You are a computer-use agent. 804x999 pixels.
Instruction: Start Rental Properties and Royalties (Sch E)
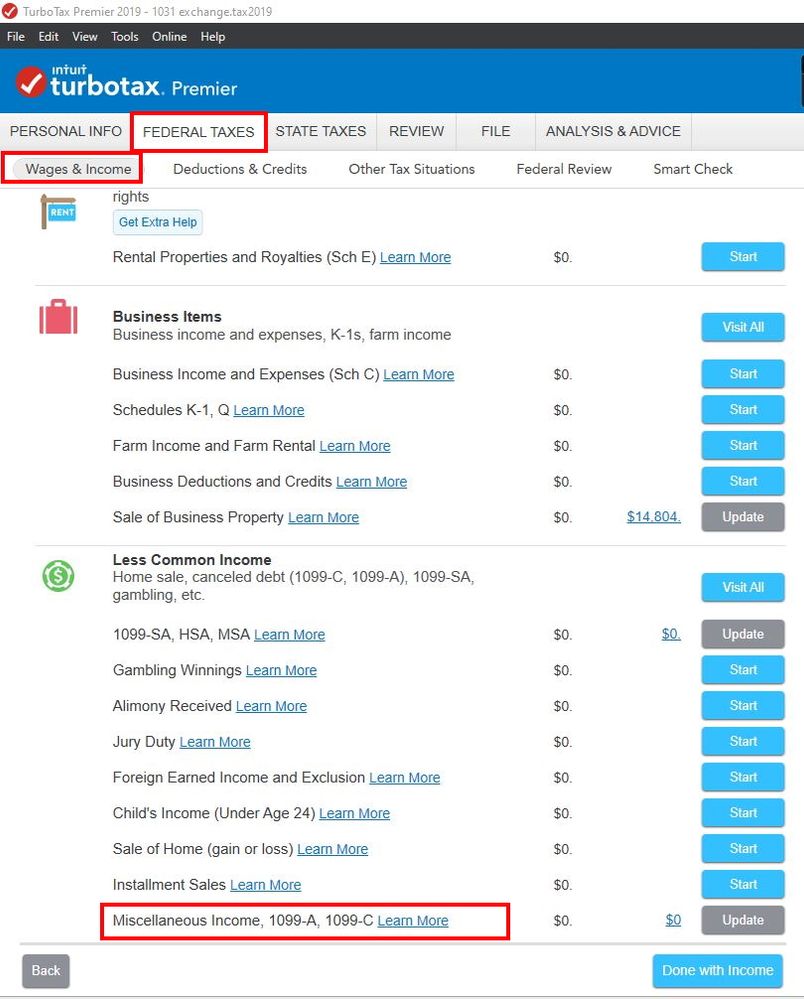[x=743, y=257]
